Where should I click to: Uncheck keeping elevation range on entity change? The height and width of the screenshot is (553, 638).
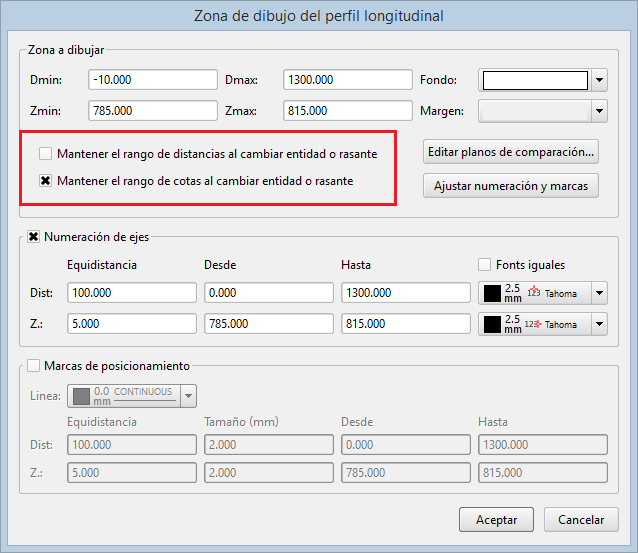click(x=46, y=182)
